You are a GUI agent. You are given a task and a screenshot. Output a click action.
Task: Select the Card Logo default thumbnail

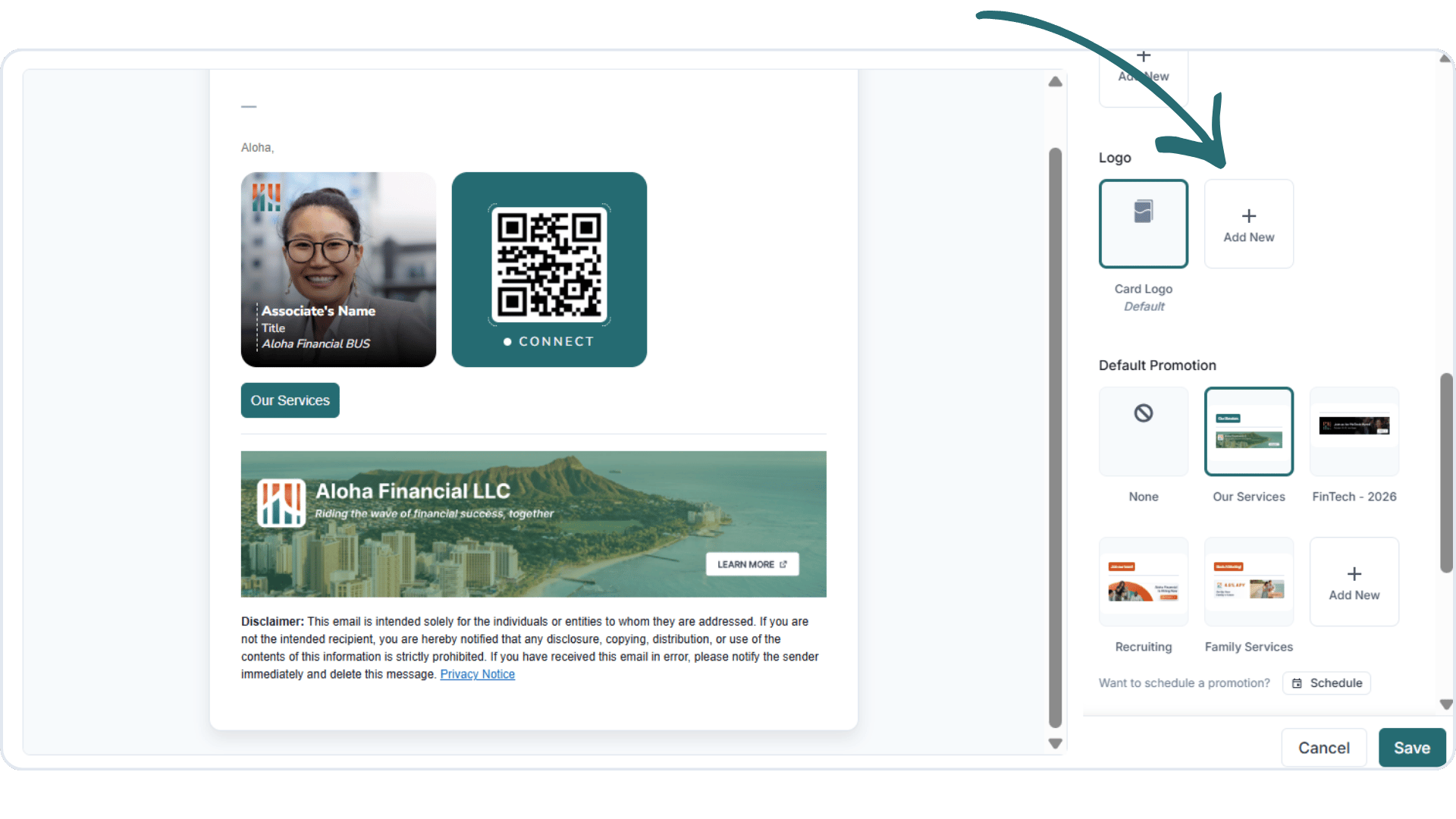pyautogui.click(x=1143, y=224)
